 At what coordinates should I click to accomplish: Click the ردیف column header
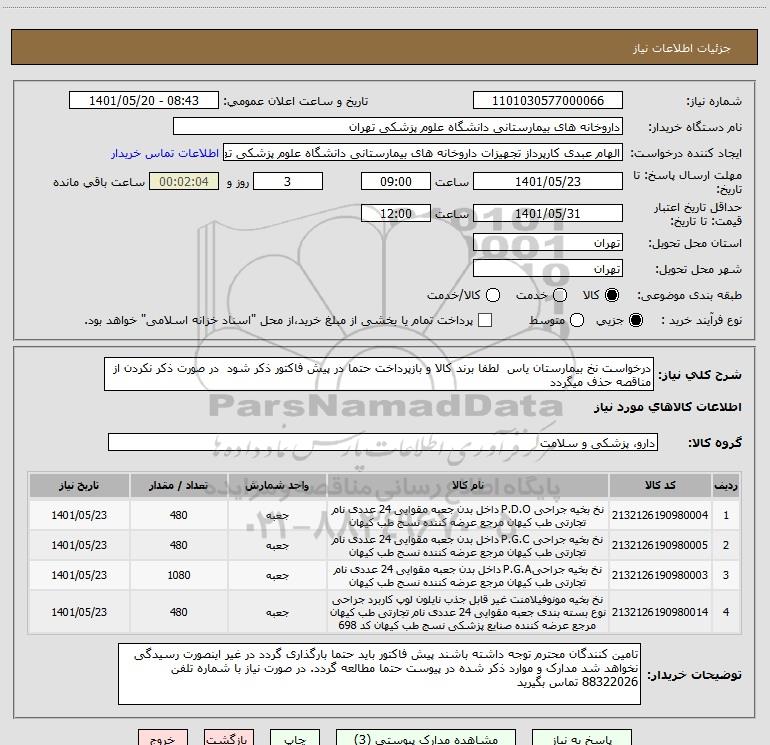click(726, 486)
